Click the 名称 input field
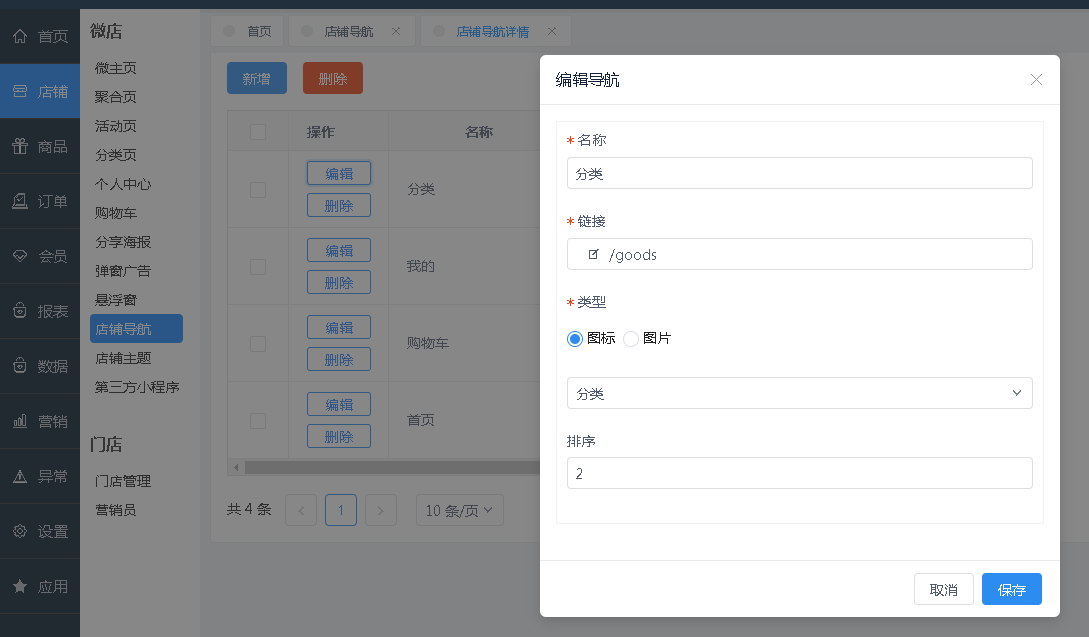The width and height of the screenshot is (1089, 637). tap(799, 173)
